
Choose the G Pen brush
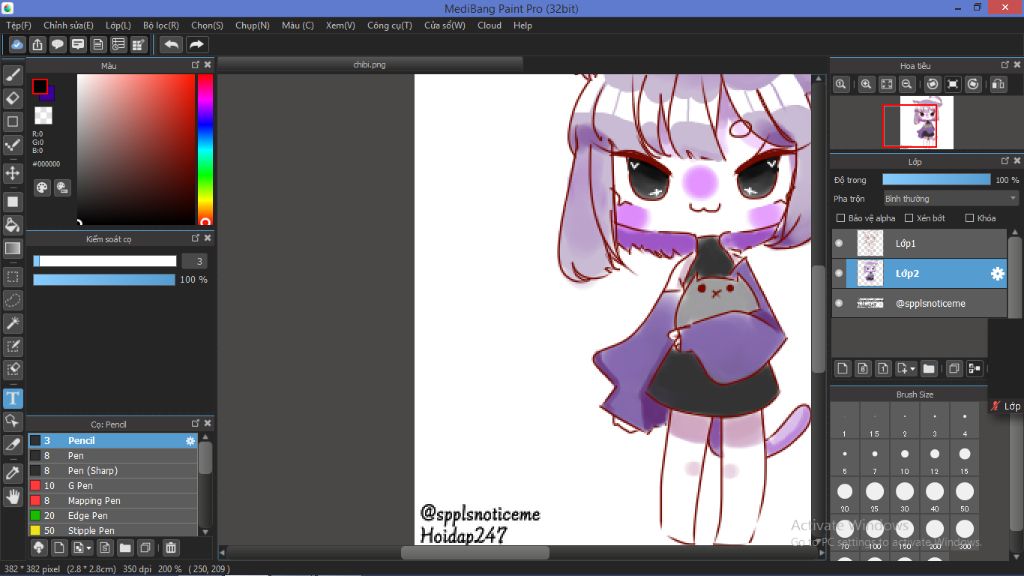112,486
